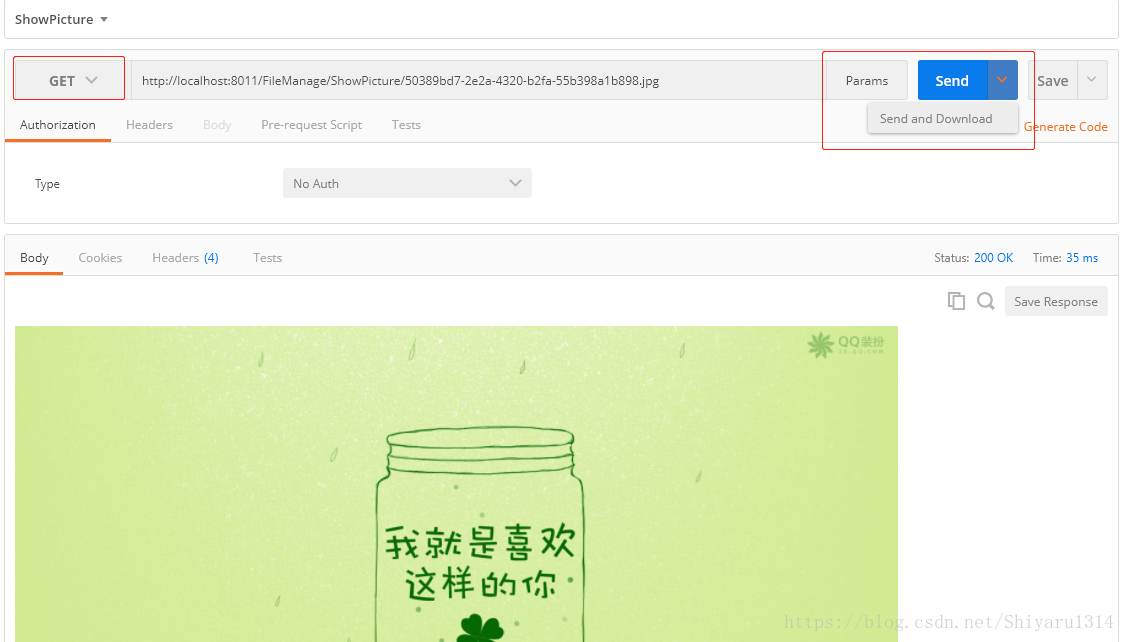The height and width of the screenshot is (642, 1125).
Task: Click the returned jar image preview
Action: (x=456, y=484)
